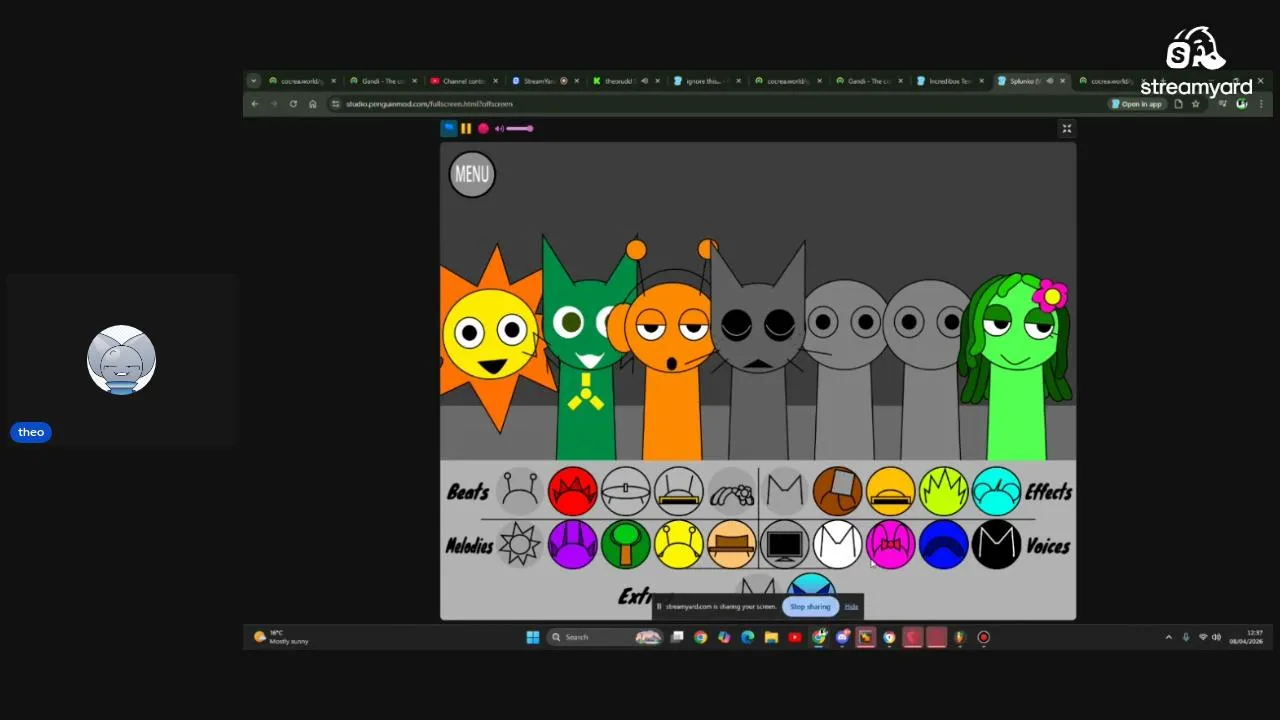Image resolution: width=1280 pixels, height=720 pixels.
Task: Open YouTube icon on the taskbar
Action: (795, 637)
